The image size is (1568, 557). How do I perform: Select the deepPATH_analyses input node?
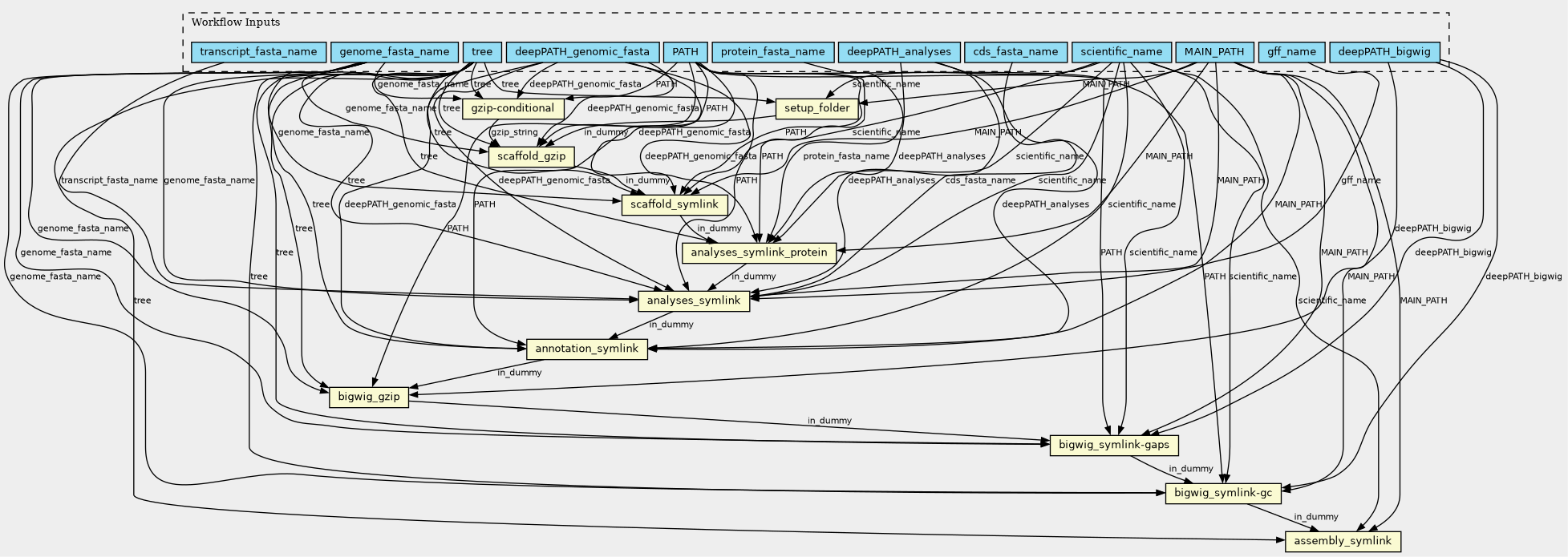899,52
